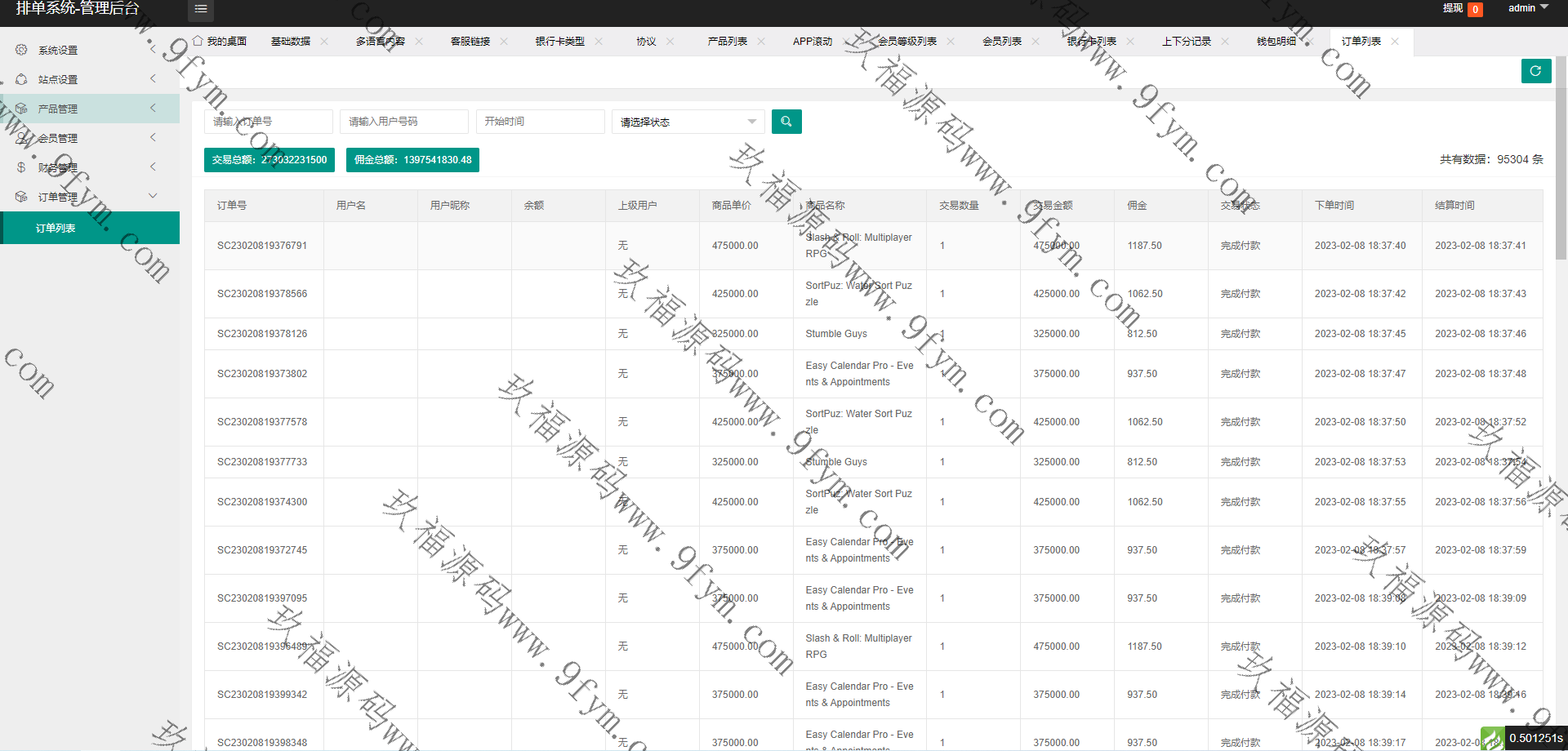This screenshot has width=1568, height=751.
Task: Close the 基础数据 tab
Action: click(324, 42)
